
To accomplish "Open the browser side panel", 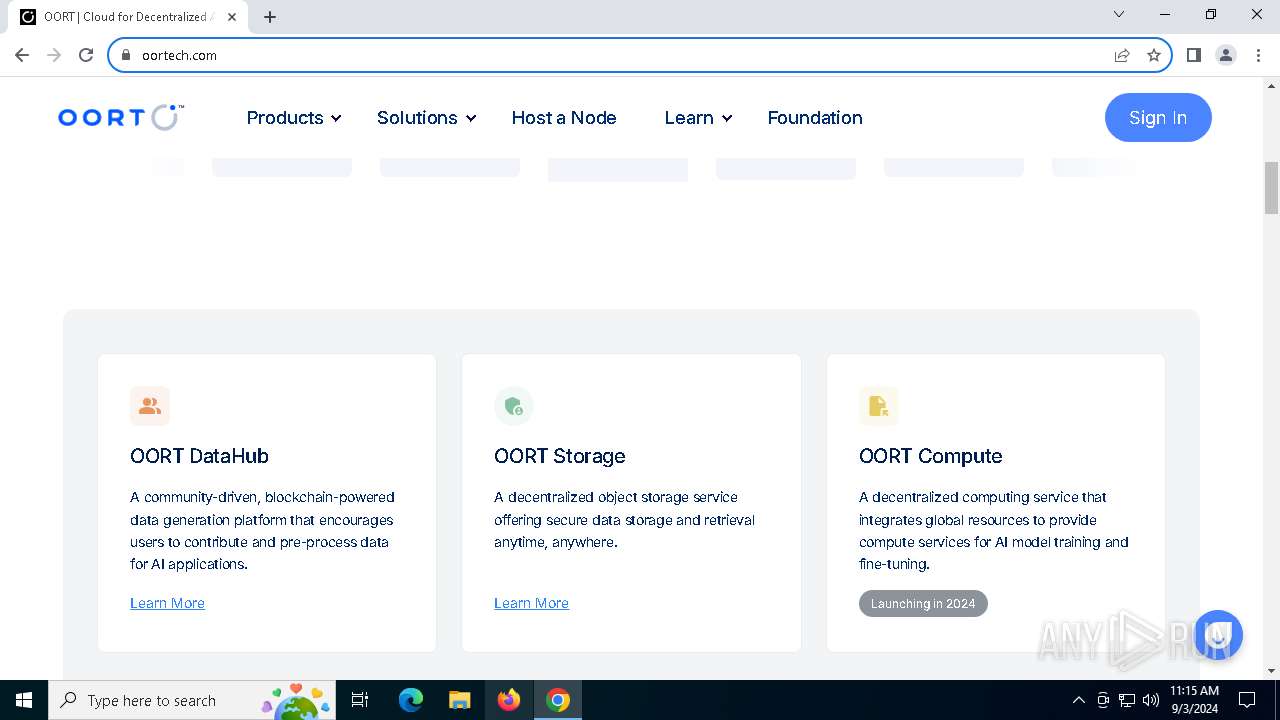I will pyautogui.click(x=1193, y=55).
